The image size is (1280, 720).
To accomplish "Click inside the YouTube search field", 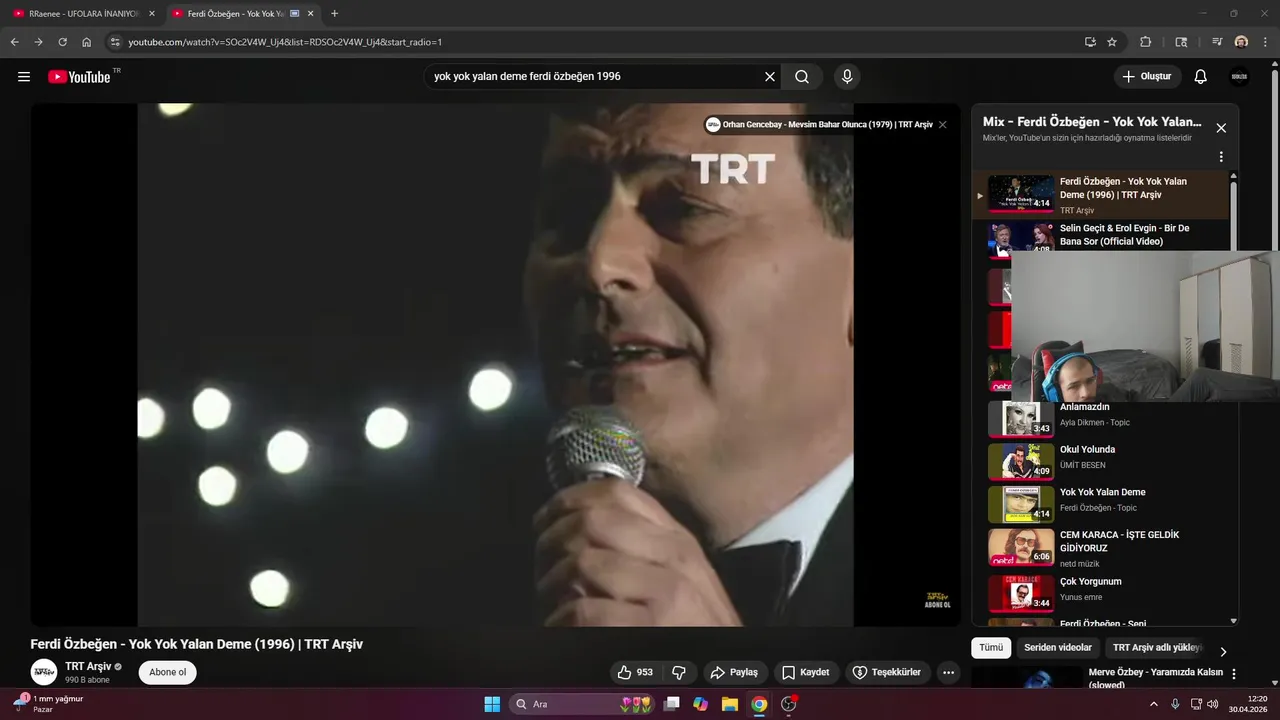I will (x=595, y=77).
